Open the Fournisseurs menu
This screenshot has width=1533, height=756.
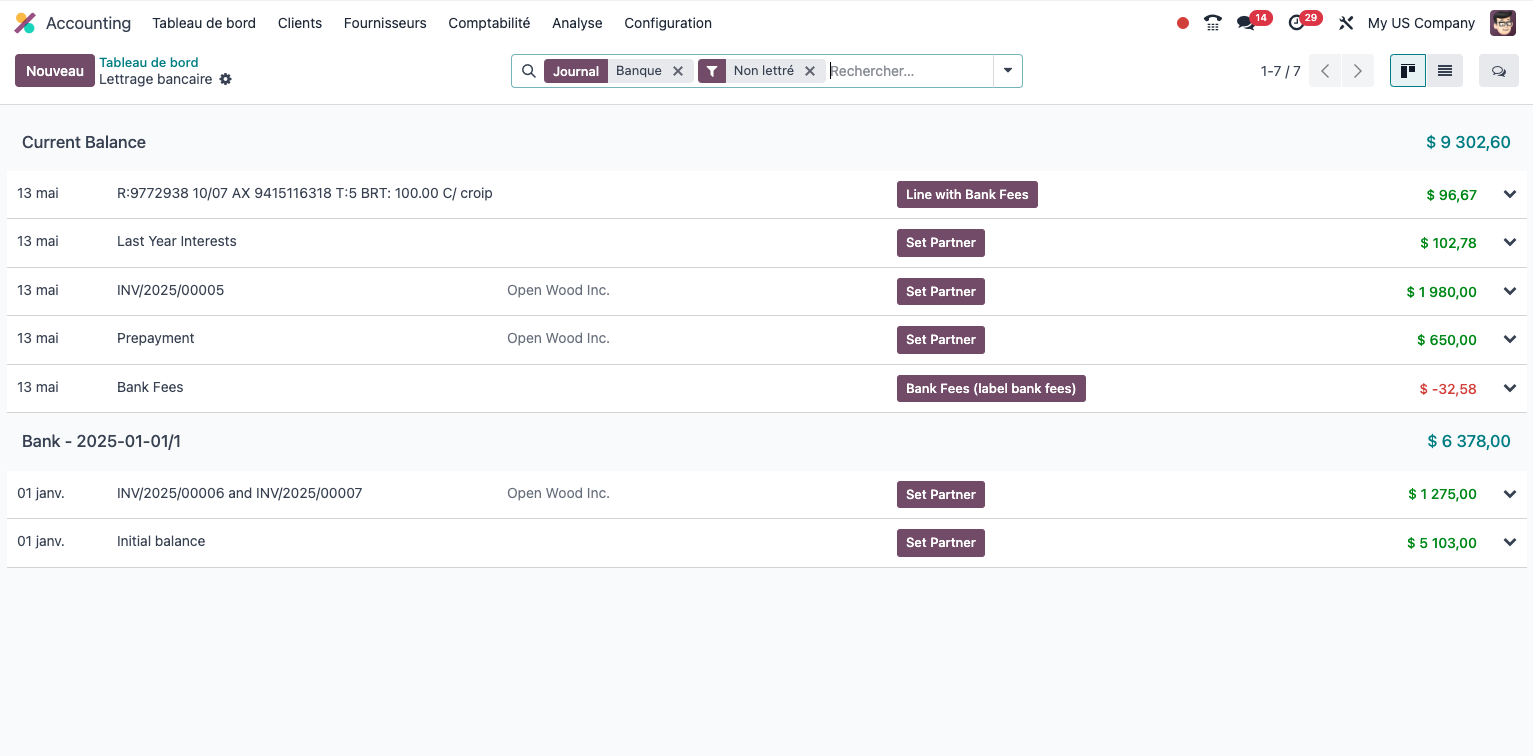[385, 23]
